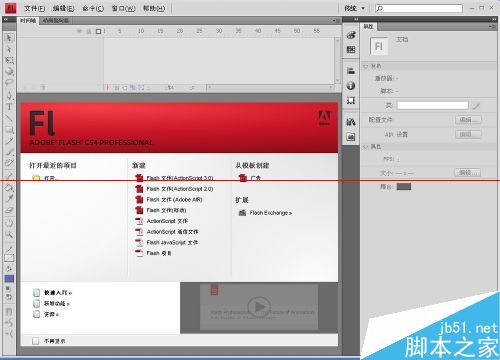The image size is (500, 360).
Task: Switch to the 时间轴 tab
Action: 28,21
